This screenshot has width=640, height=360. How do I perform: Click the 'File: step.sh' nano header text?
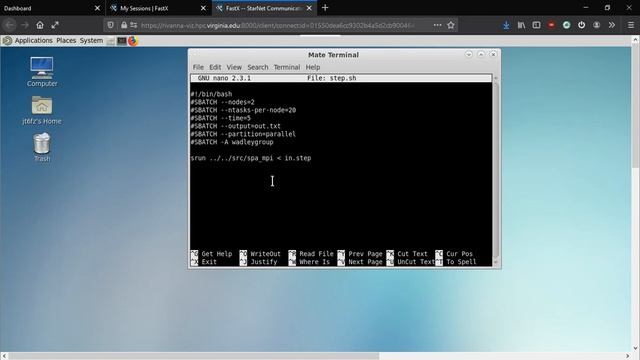(x=331, y=78)
